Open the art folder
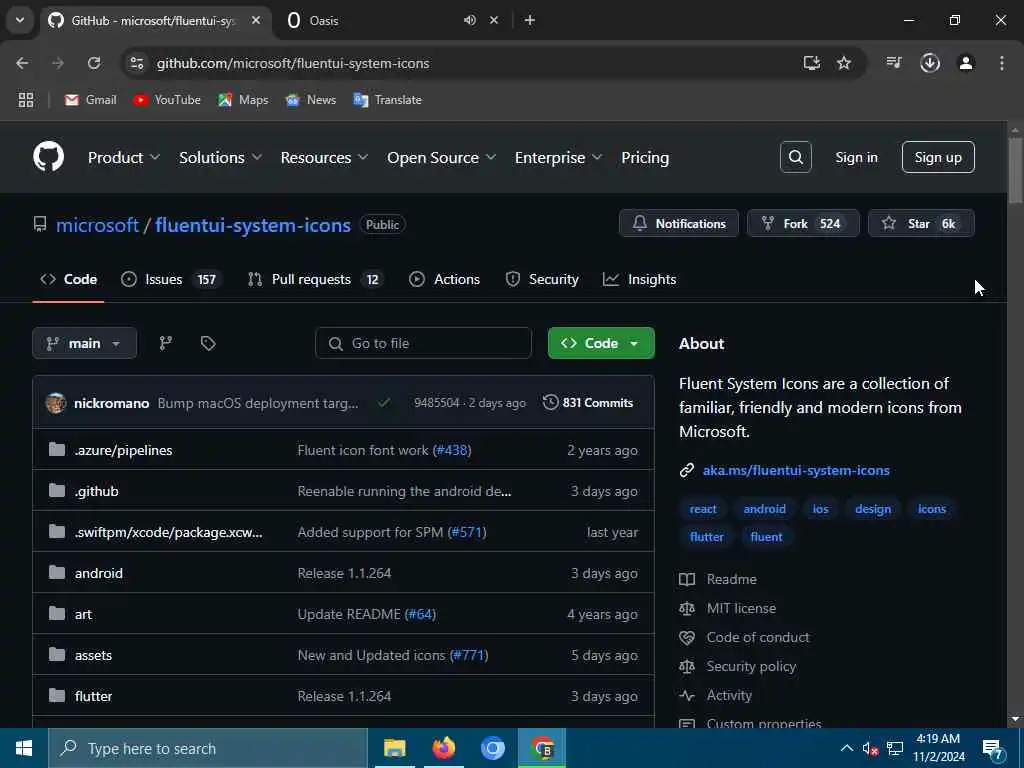The image size is (1024, 768). click(x=83, y=614)
